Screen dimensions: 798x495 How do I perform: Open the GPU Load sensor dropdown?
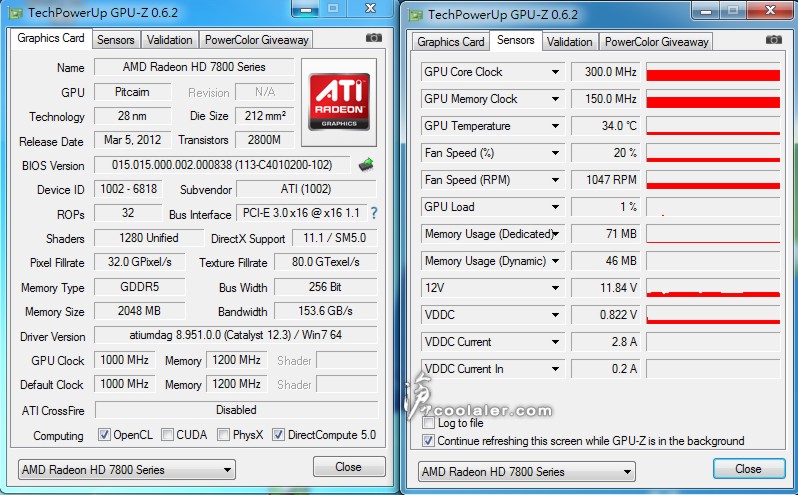click(x=555, y=207)
